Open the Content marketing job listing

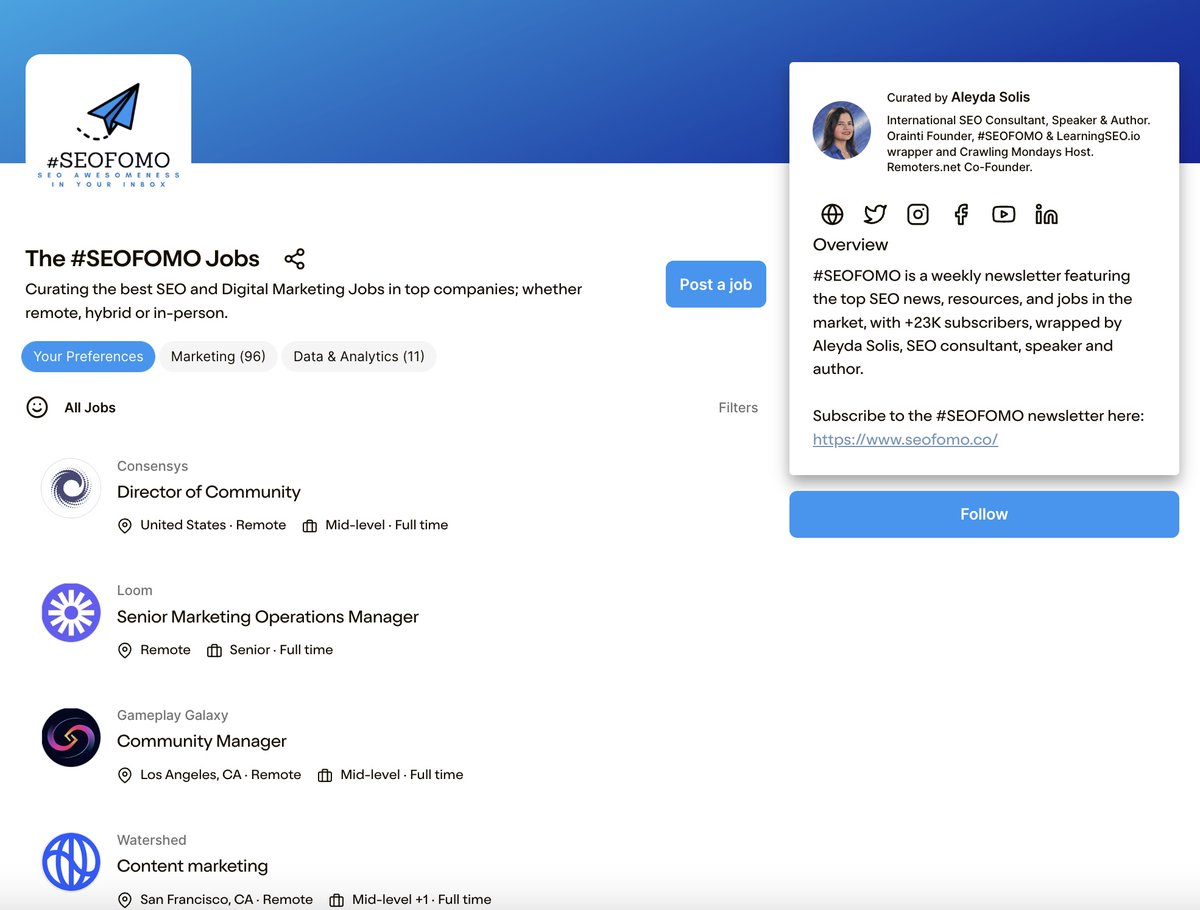coord(193,866)
